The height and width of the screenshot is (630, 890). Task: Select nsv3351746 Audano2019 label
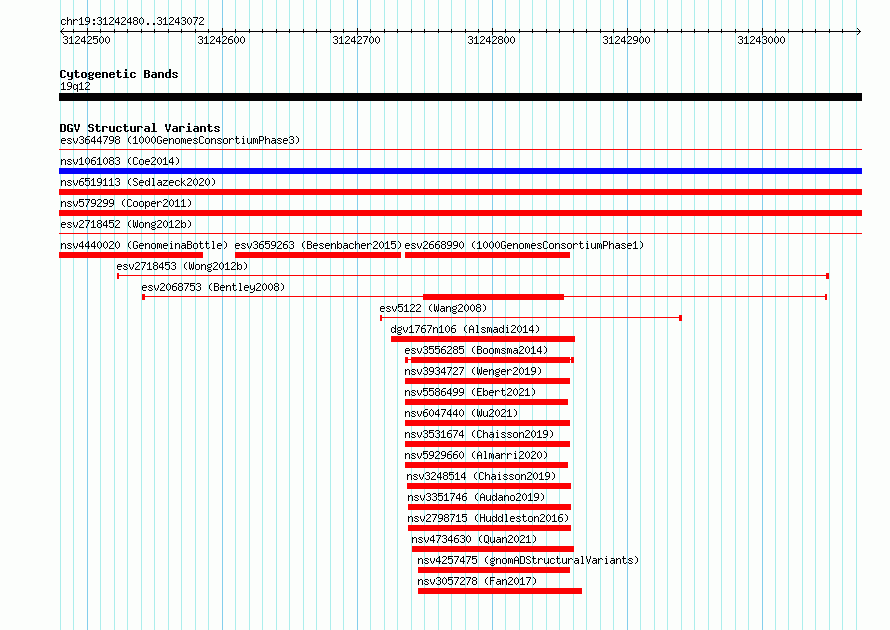point(476,497)
